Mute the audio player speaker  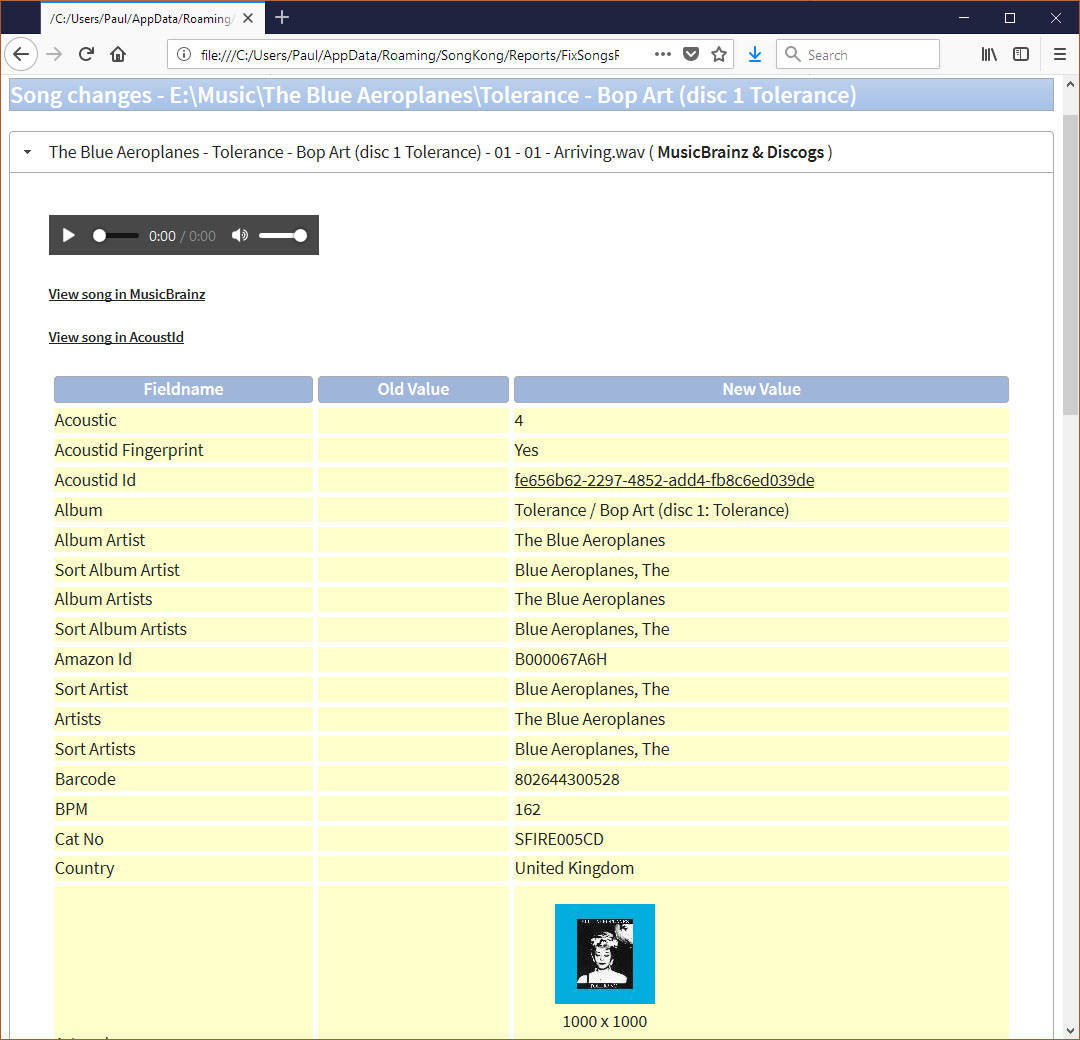pos(239,235)
